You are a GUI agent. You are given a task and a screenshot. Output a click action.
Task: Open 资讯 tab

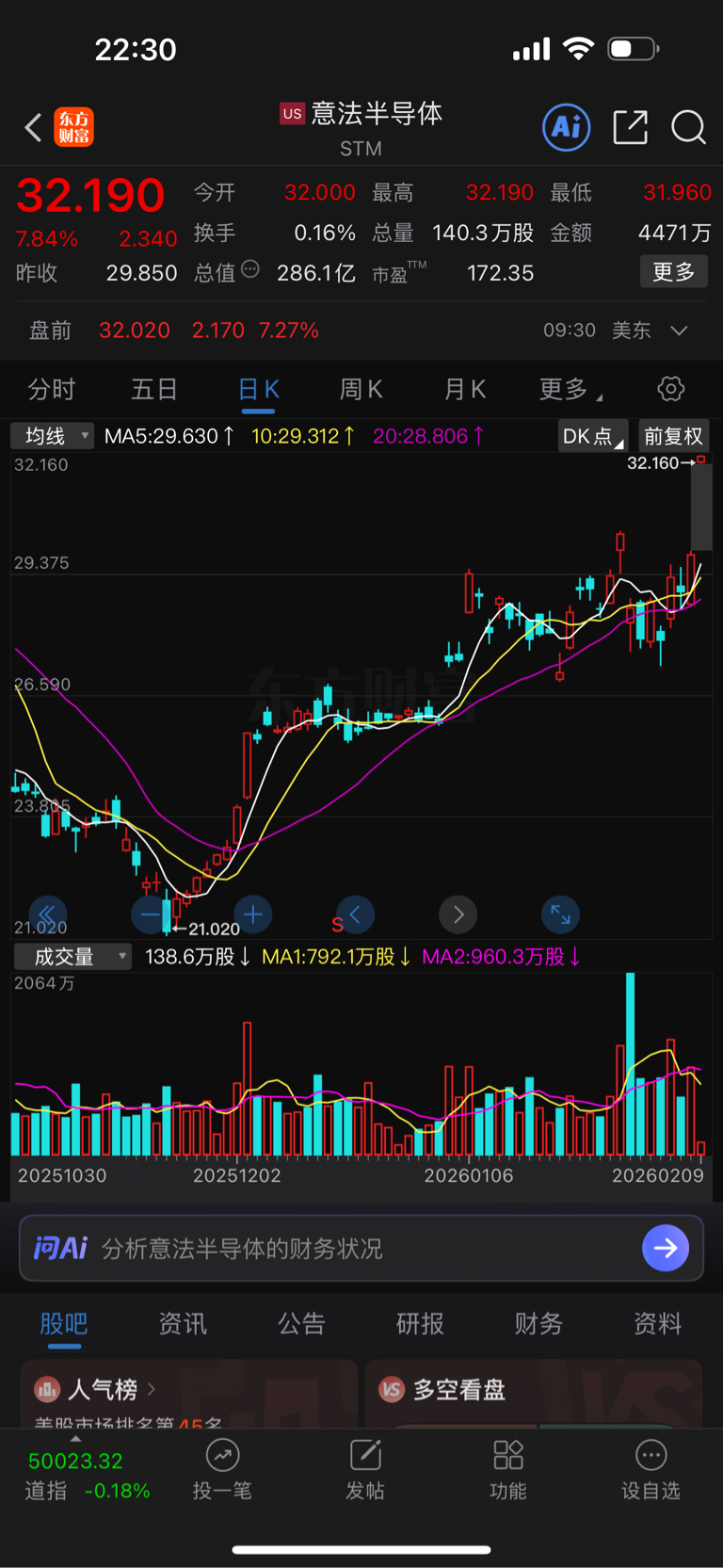(x=183, y=1323)
